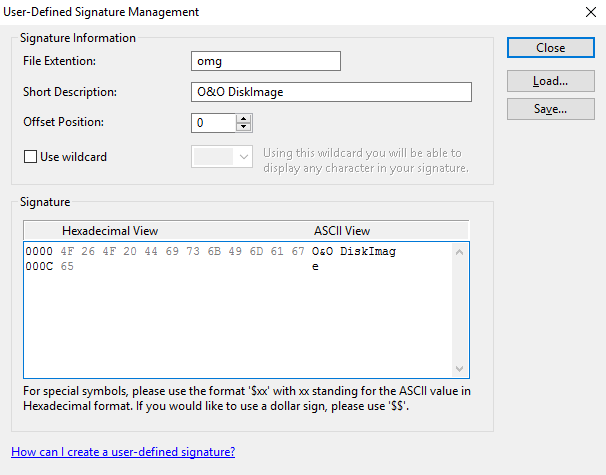Open the wildcard character dropdown
The width and height of the screenshot is (606, 475).
pos(222,157)
